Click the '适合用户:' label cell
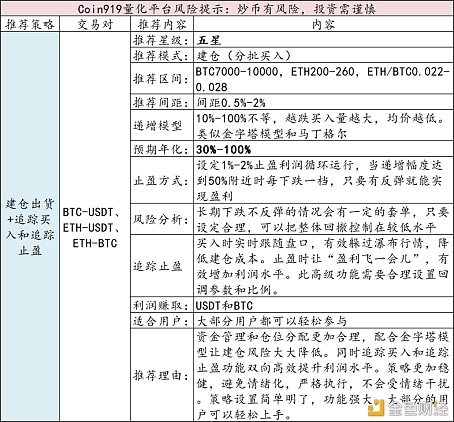This screenshot has width=454, height=422. point(162,320)
